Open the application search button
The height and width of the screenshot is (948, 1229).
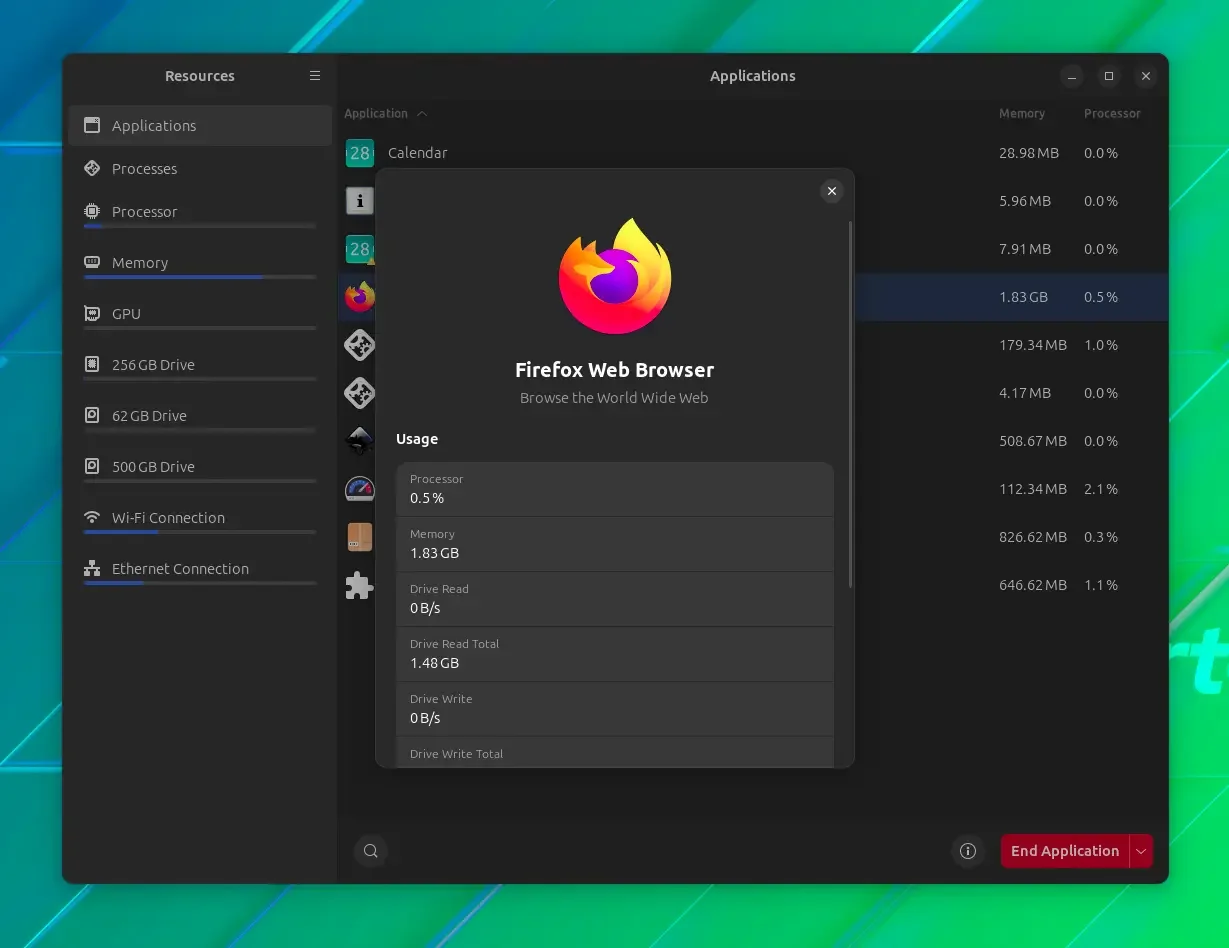point(370,851)
